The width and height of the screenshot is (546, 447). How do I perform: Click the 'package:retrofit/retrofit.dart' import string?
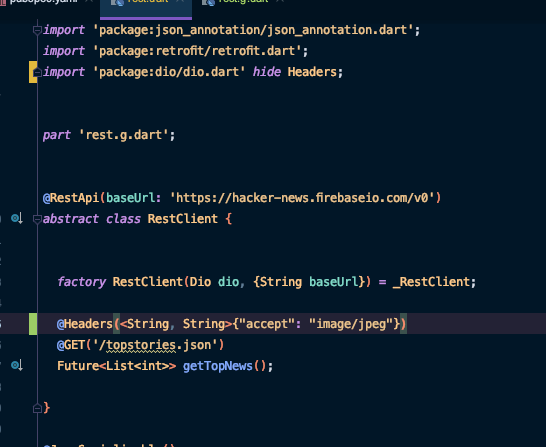point(197,51)
